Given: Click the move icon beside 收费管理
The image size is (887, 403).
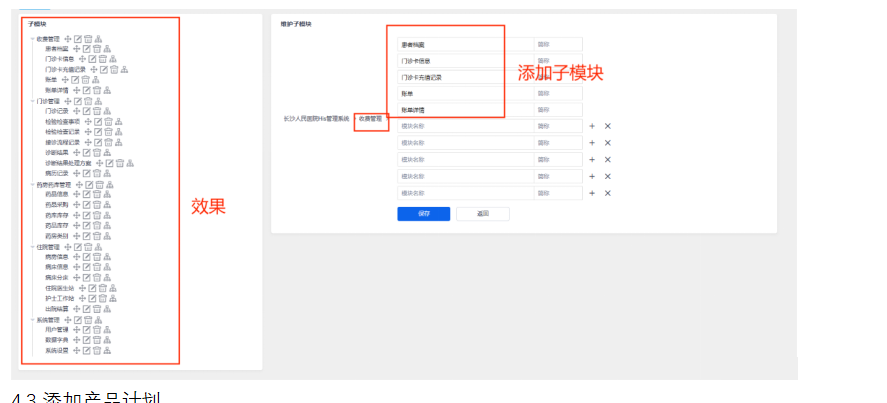Looking at the screenshot, I should tap(67, 38).
